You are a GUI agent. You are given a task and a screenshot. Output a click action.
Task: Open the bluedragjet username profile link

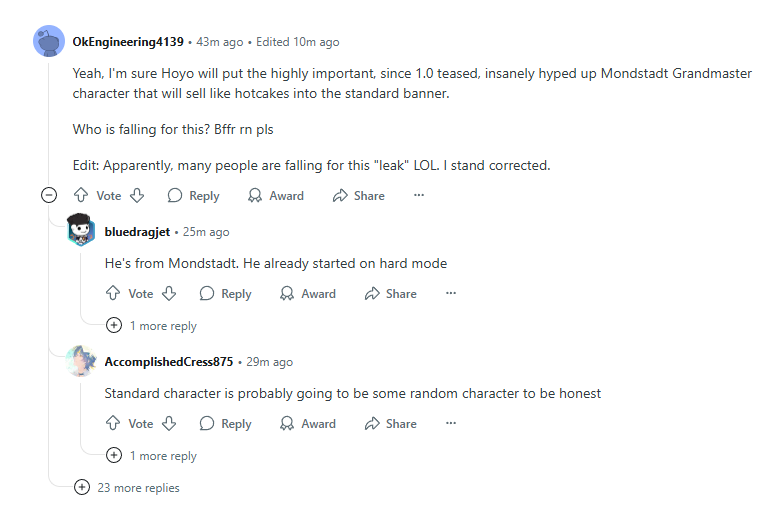pos(137,232)
